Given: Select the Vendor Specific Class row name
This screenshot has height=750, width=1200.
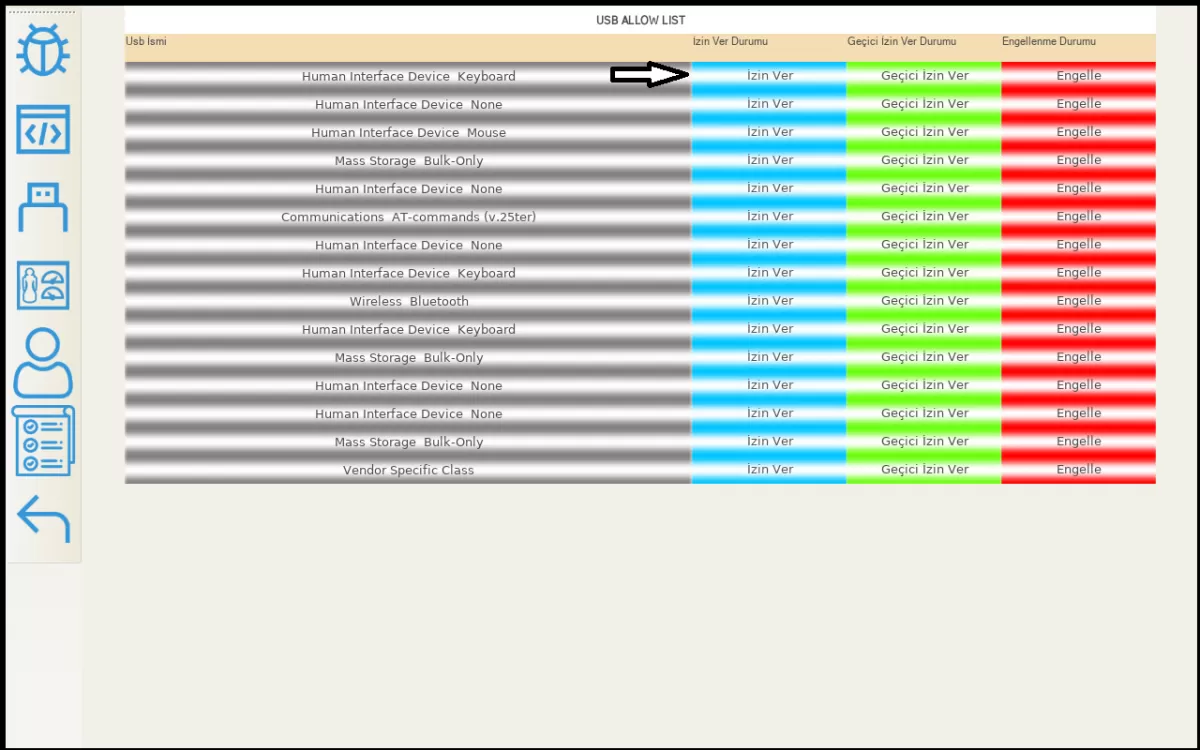Looking at the screenshot, I should 408,470.
